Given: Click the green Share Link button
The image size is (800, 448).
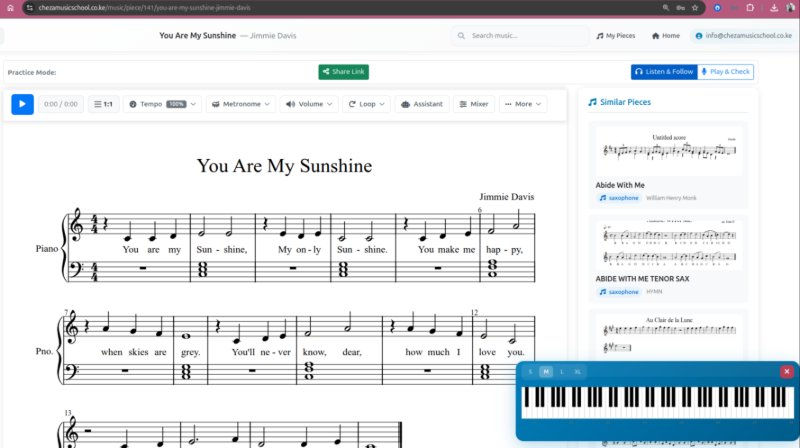Looking at the screenshot, I should point(343,72).
